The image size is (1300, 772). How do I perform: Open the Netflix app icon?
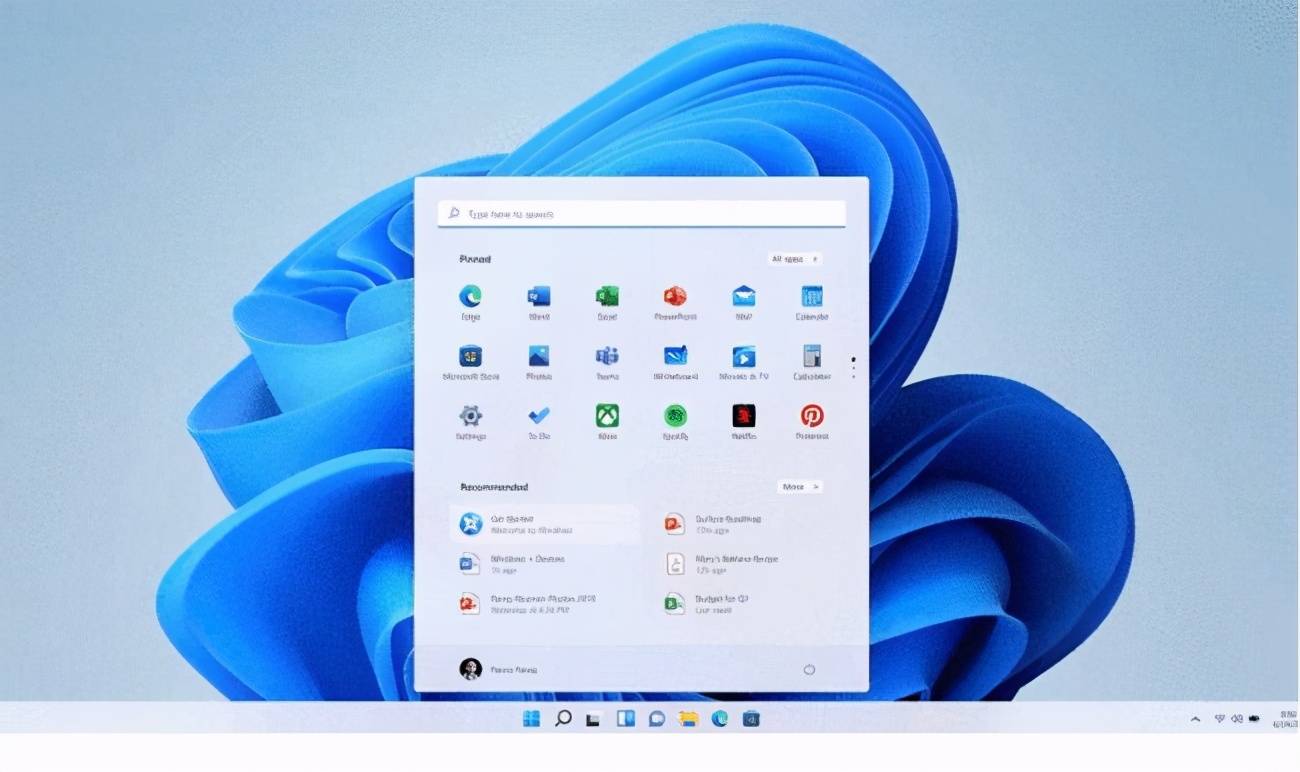(743, 416)
